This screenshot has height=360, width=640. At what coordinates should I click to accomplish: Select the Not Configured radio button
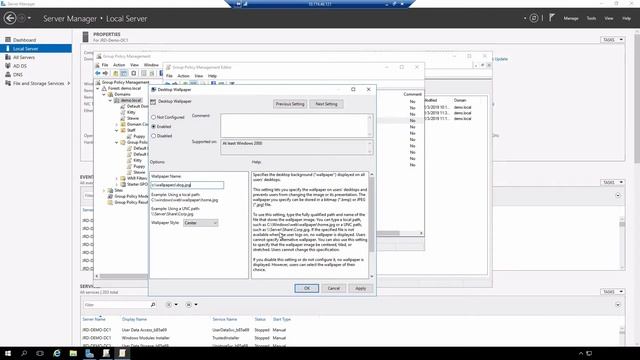pyautogui.click(x=154, y=117)
